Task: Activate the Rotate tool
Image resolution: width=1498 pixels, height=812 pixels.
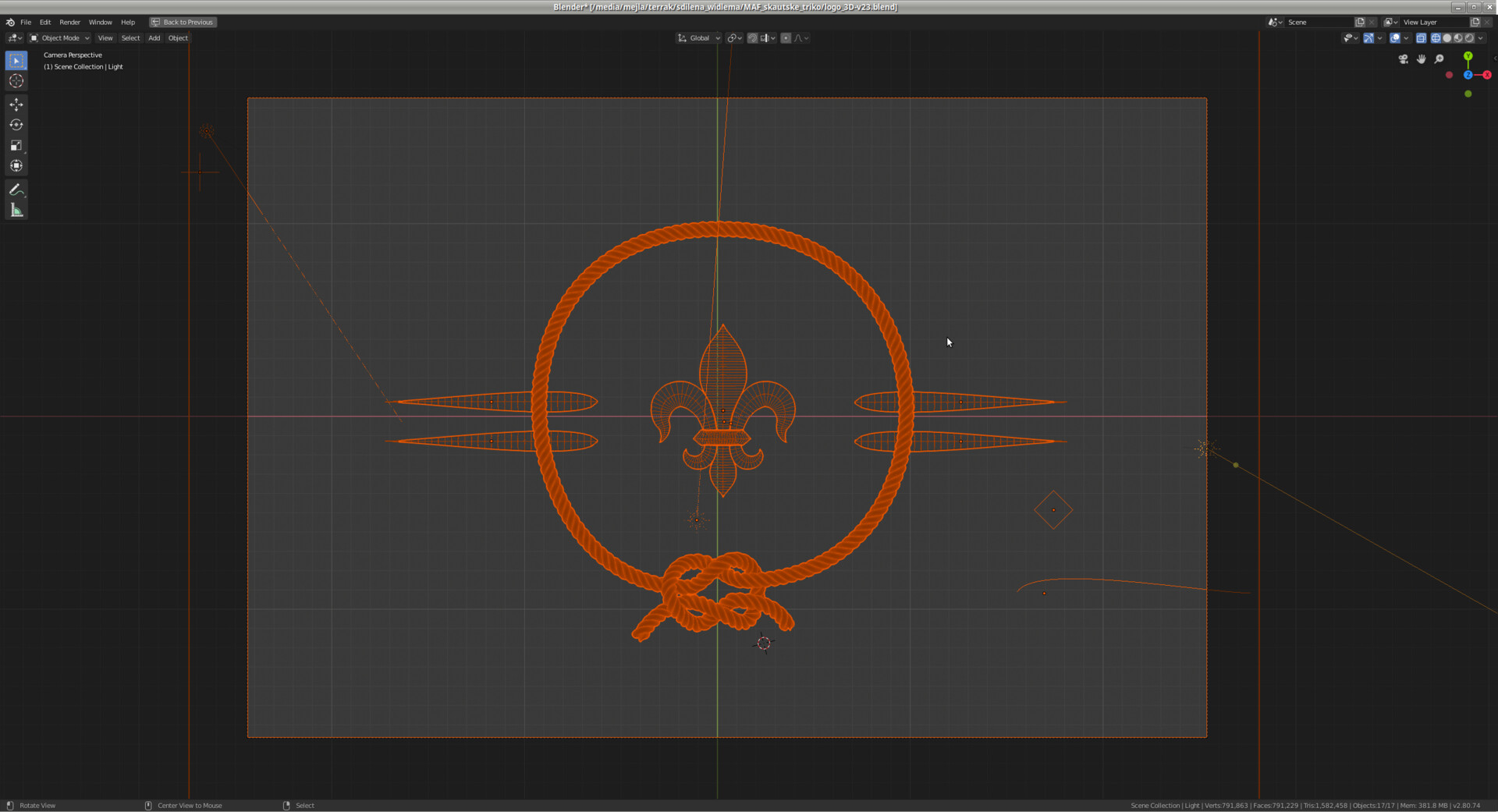Action: pos(16,125)
